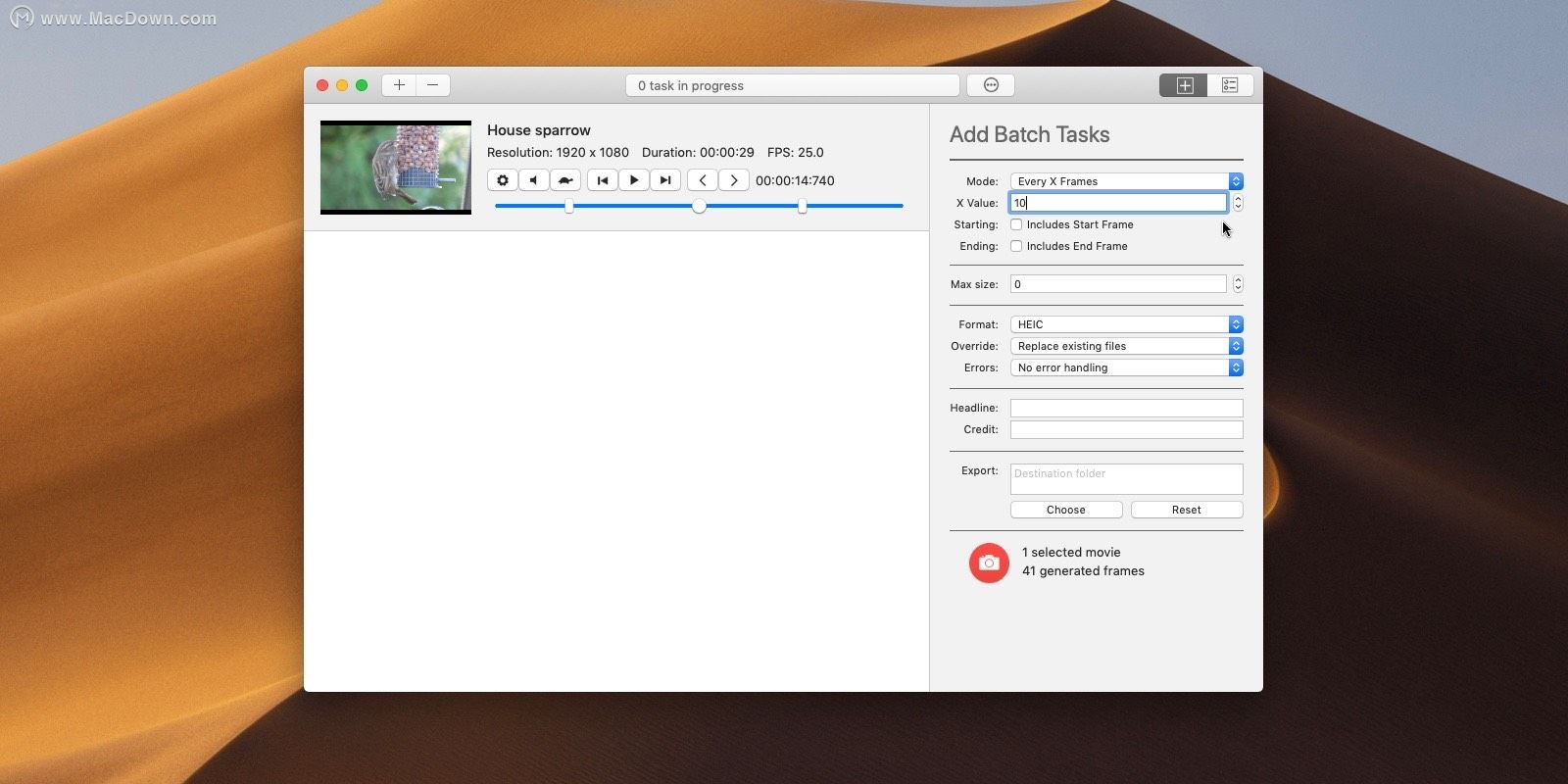Select the House sparrow video thumbnail
The image size is (1568, 784).
[396, 168]
